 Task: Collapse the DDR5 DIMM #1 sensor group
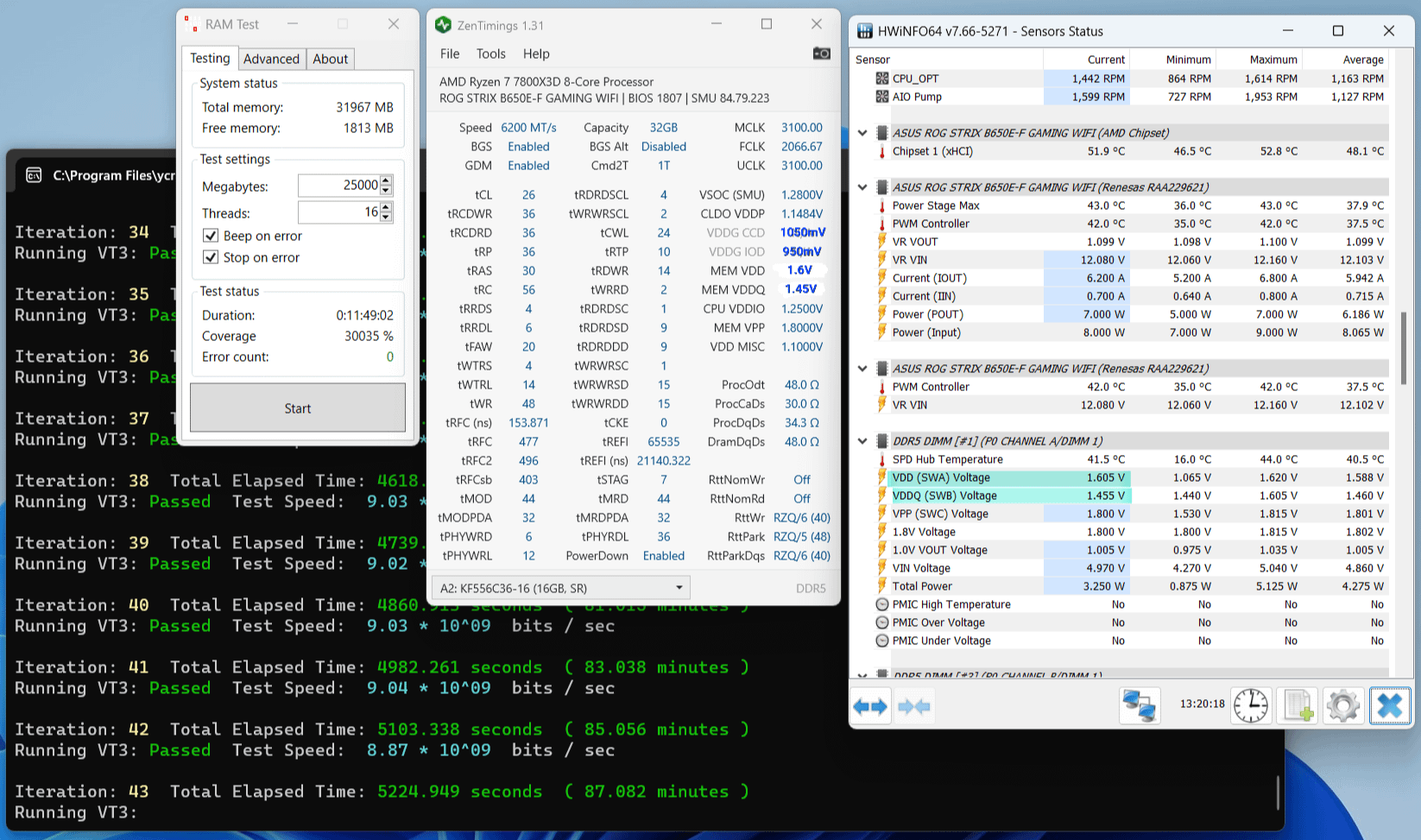pyautogui.click(x=862, y=441)
